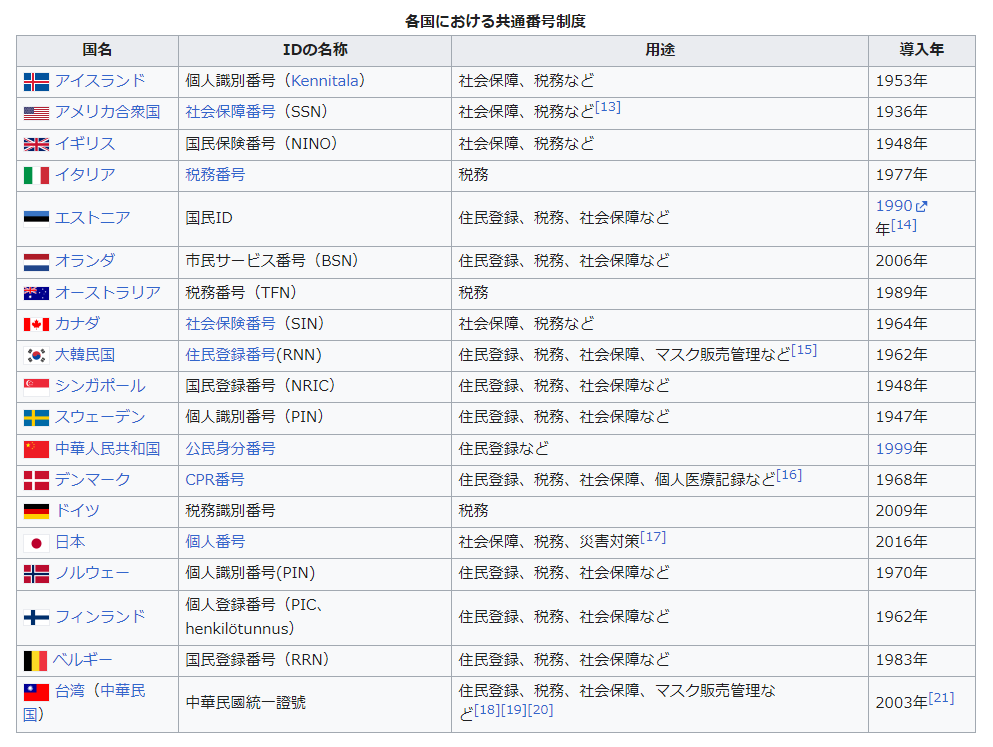Click the Singapore flag icon
Screen dimensions: 993x747
point(36,387)
